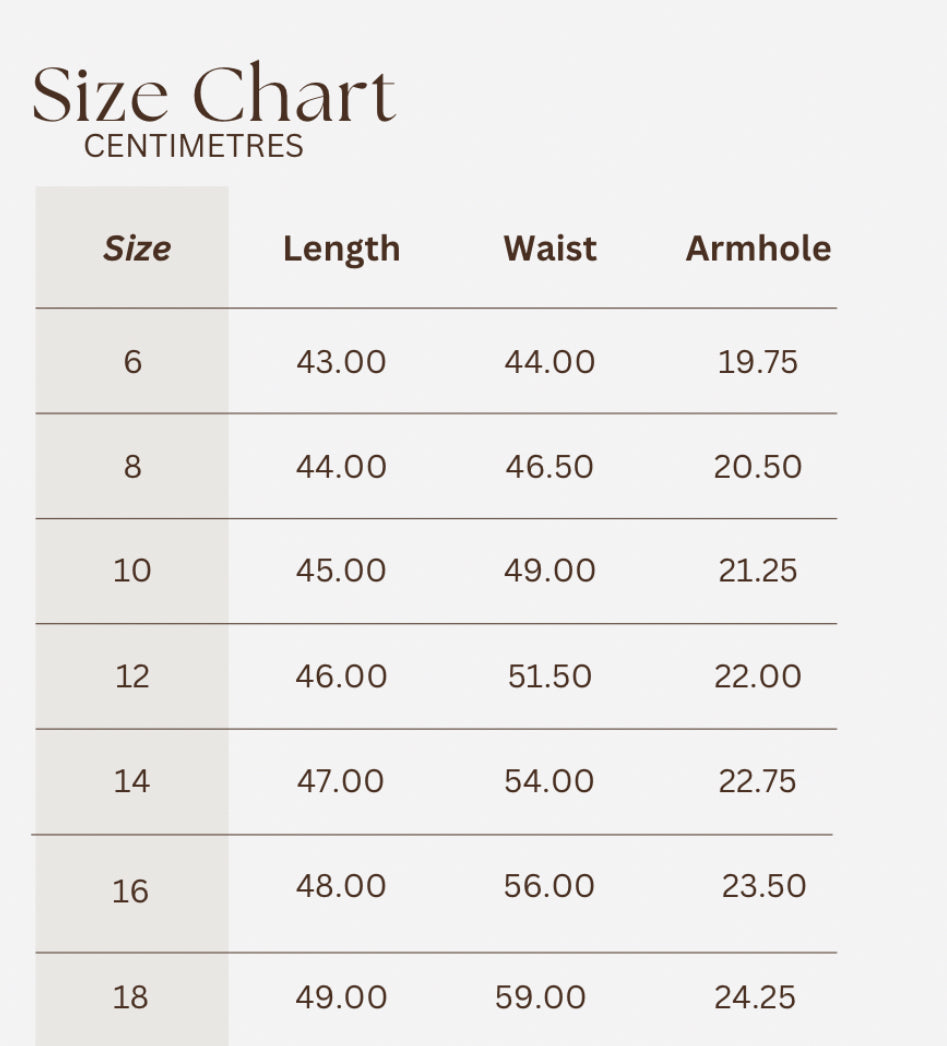Click the 48.00 length value
The image size is (947, 1046).
[x=341, y=887]
